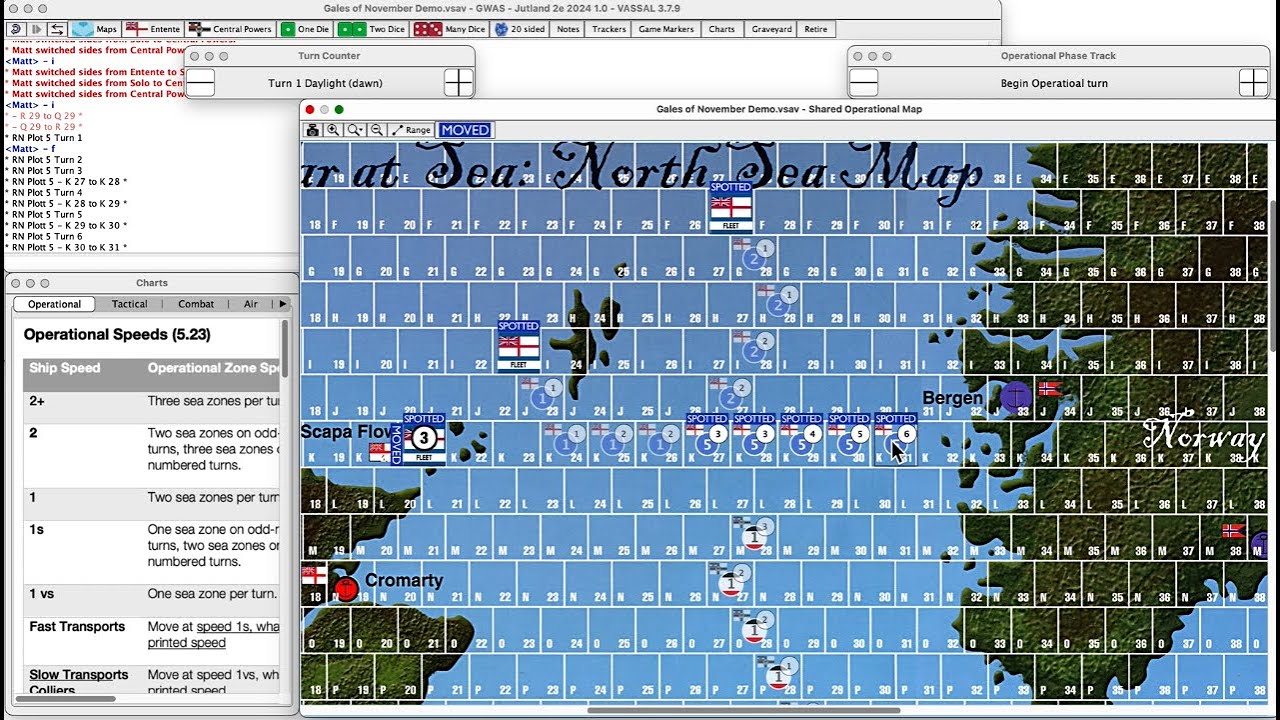Open the Entente side window
This screenshot has height=720, width=1280.
(153, 29)
